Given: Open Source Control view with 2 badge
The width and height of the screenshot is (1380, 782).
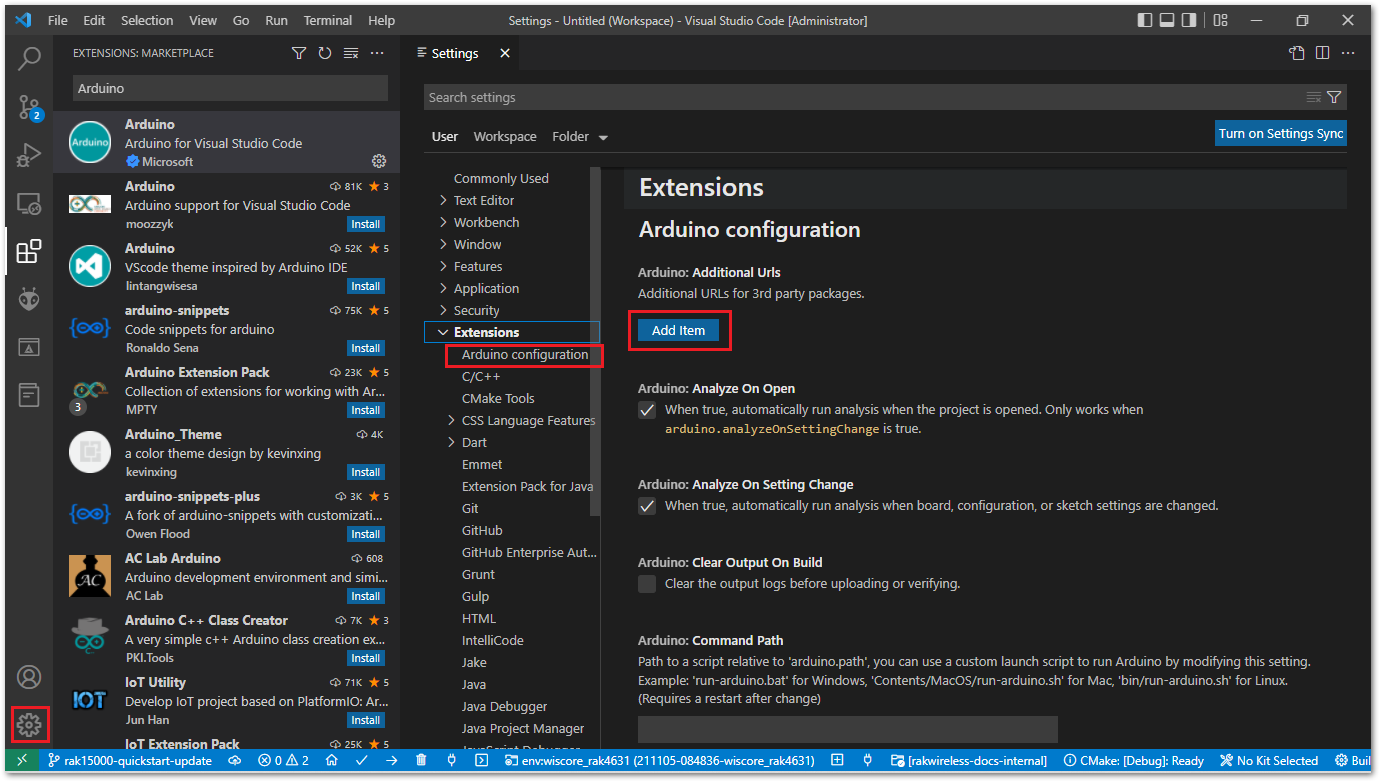Looking at the screenshot, I should point(29,107).
